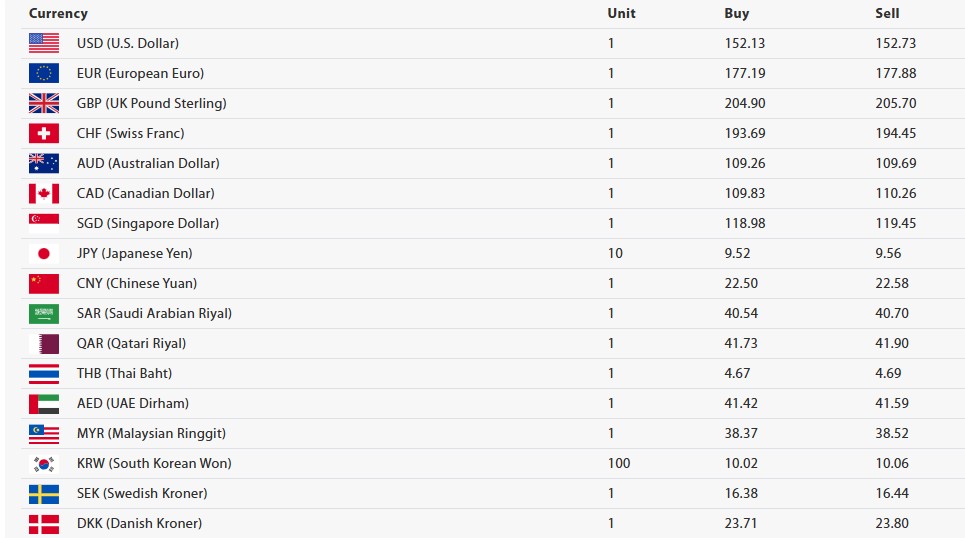Click the Japanese flag icon
965x538 pixels.
tap(44, 254)
